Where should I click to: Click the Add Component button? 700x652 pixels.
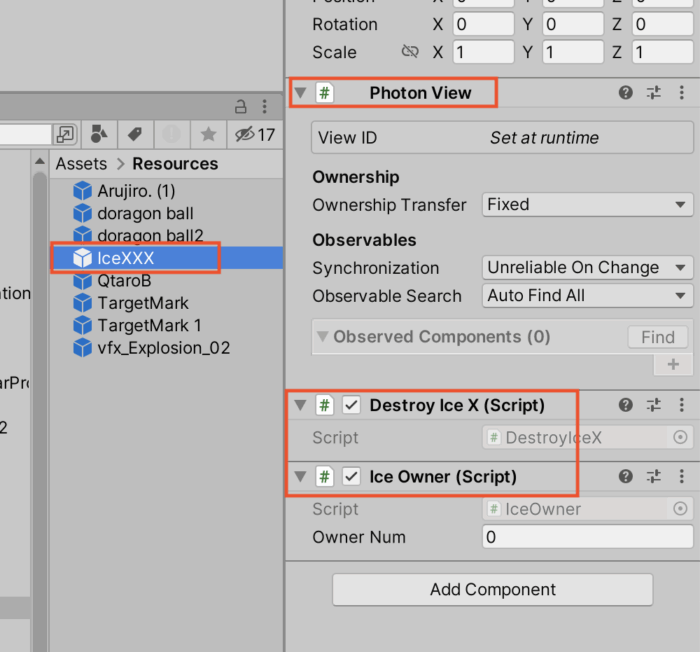tap(492, 589)
